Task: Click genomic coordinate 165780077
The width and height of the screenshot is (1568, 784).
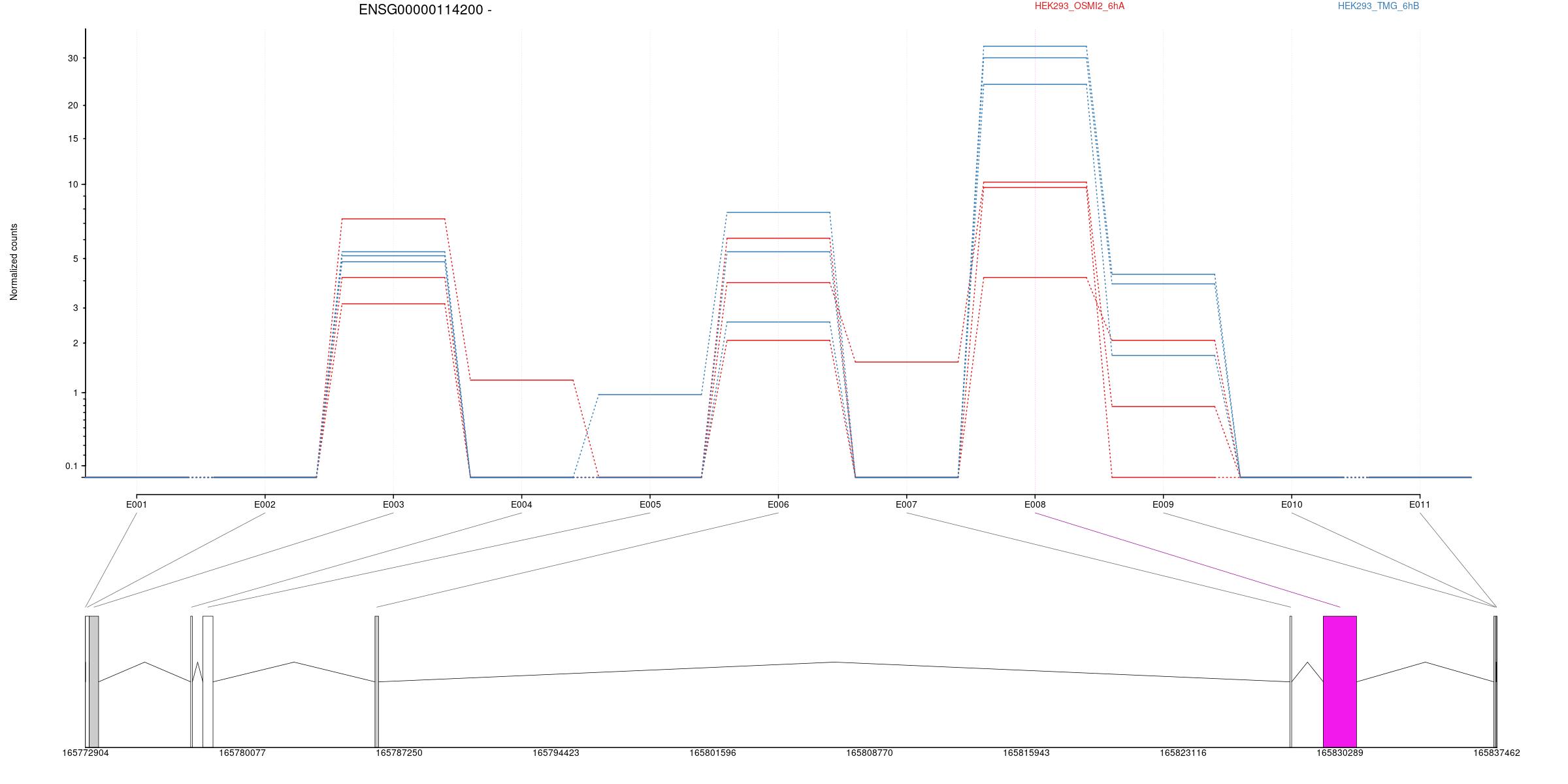Action: (242, 753)
